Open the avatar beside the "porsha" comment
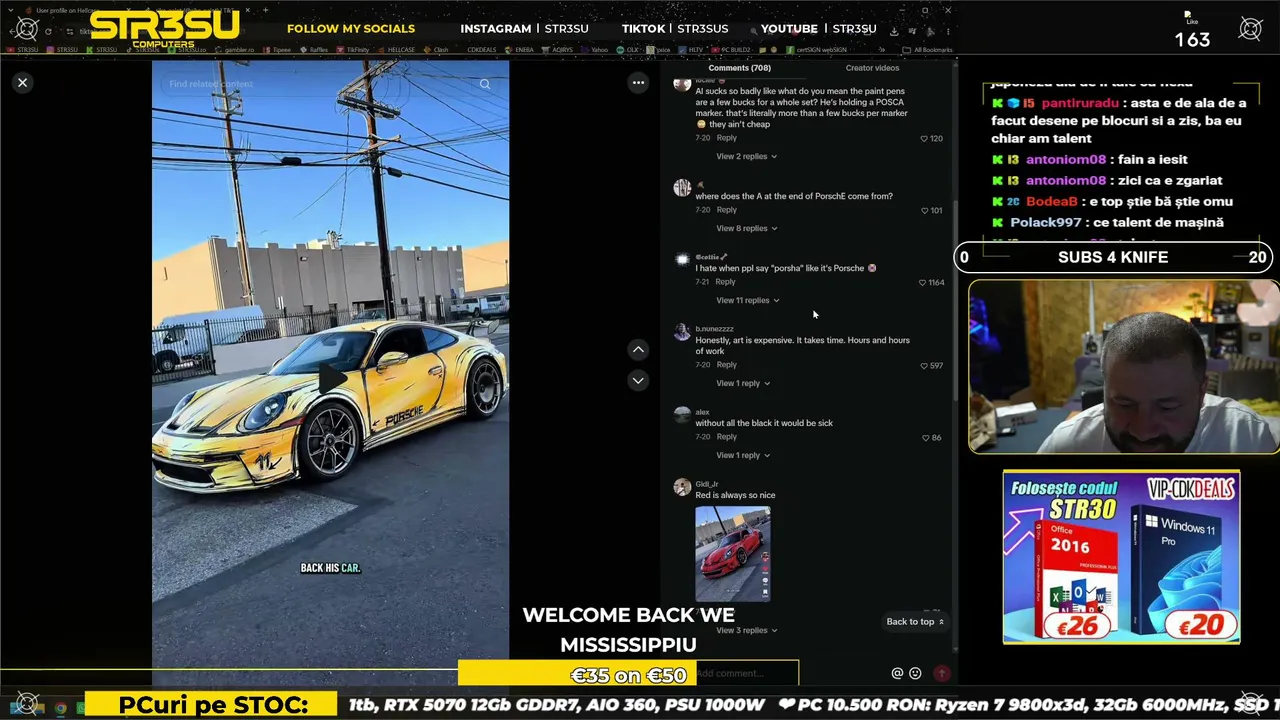 pos(682,260)
